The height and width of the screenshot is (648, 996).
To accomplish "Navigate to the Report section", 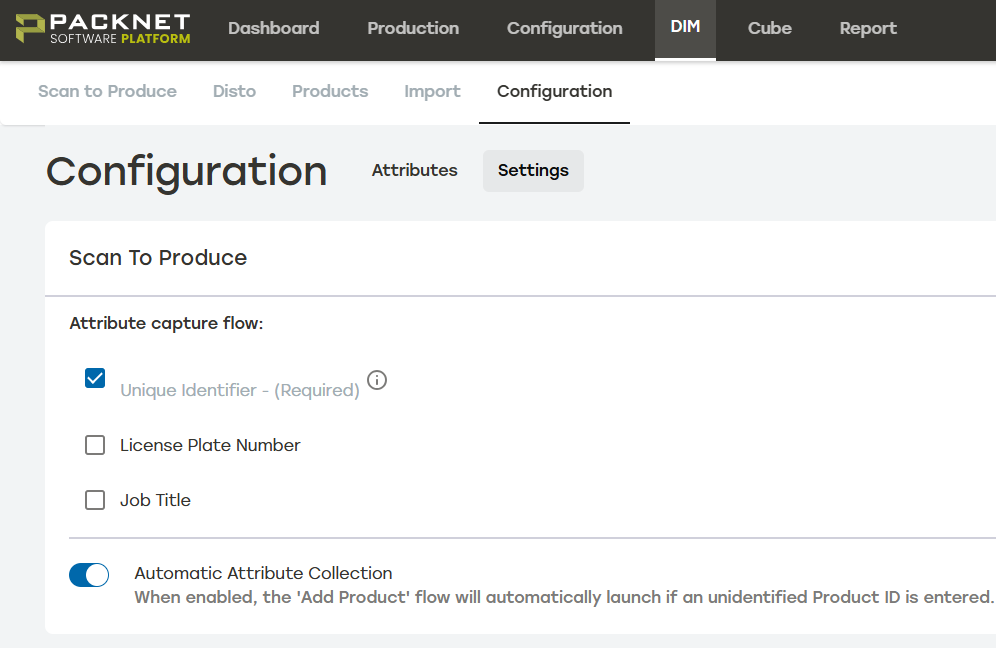I will click(868, 28).
